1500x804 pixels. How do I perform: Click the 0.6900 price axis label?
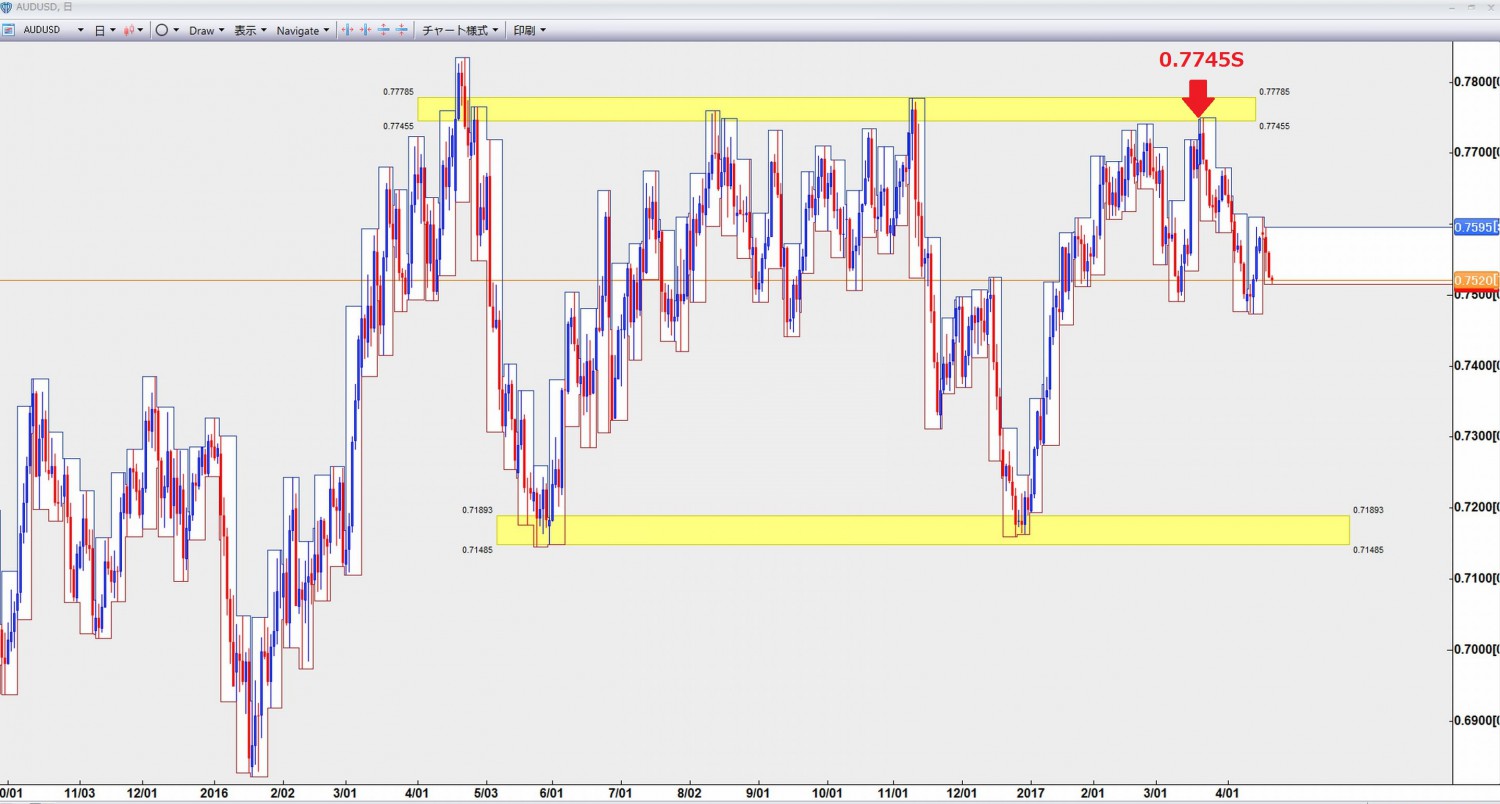[1477, 720]
